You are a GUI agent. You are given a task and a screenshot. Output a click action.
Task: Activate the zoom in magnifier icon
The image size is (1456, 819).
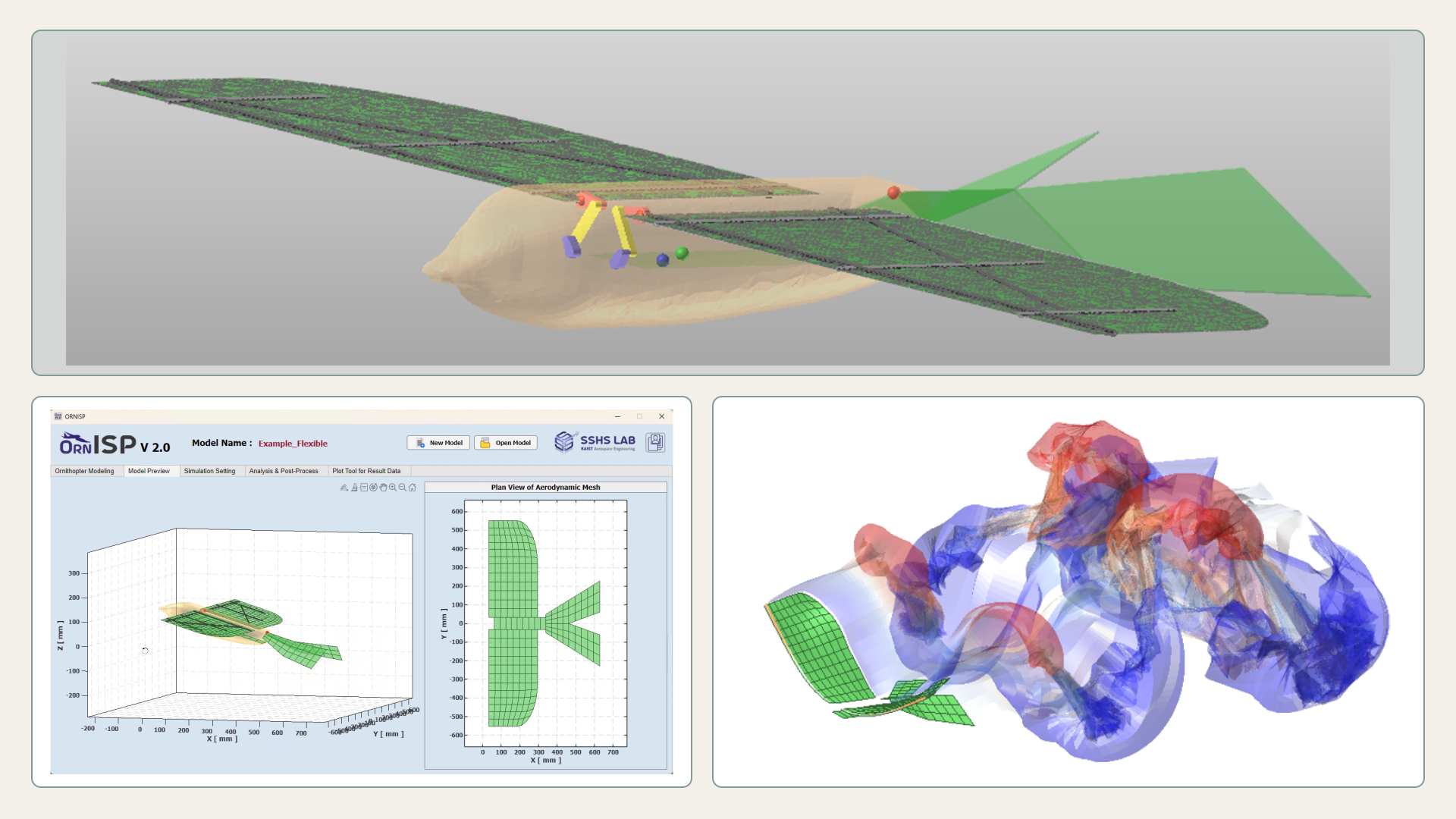(393, 488)
